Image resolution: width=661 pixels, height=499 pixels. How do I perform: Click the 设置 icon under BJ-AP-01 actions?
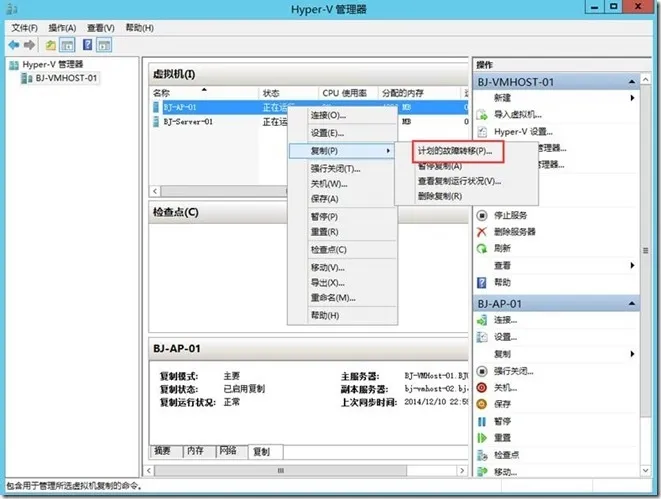(x=482, y=337)
